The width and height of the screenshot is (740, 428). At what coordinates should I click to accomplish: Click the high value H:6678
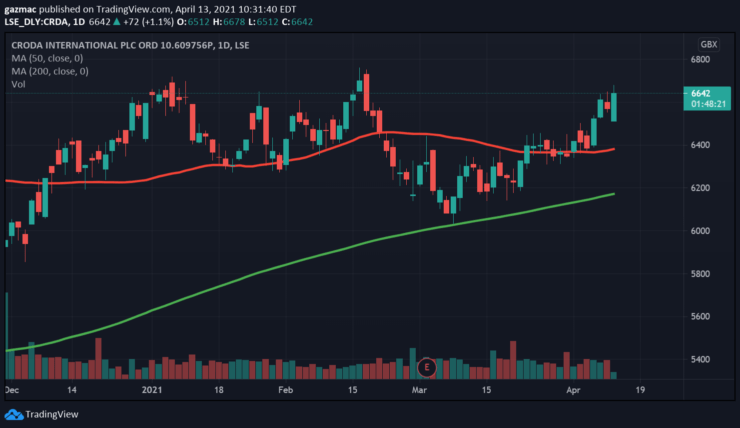click(x=229, y=22)
